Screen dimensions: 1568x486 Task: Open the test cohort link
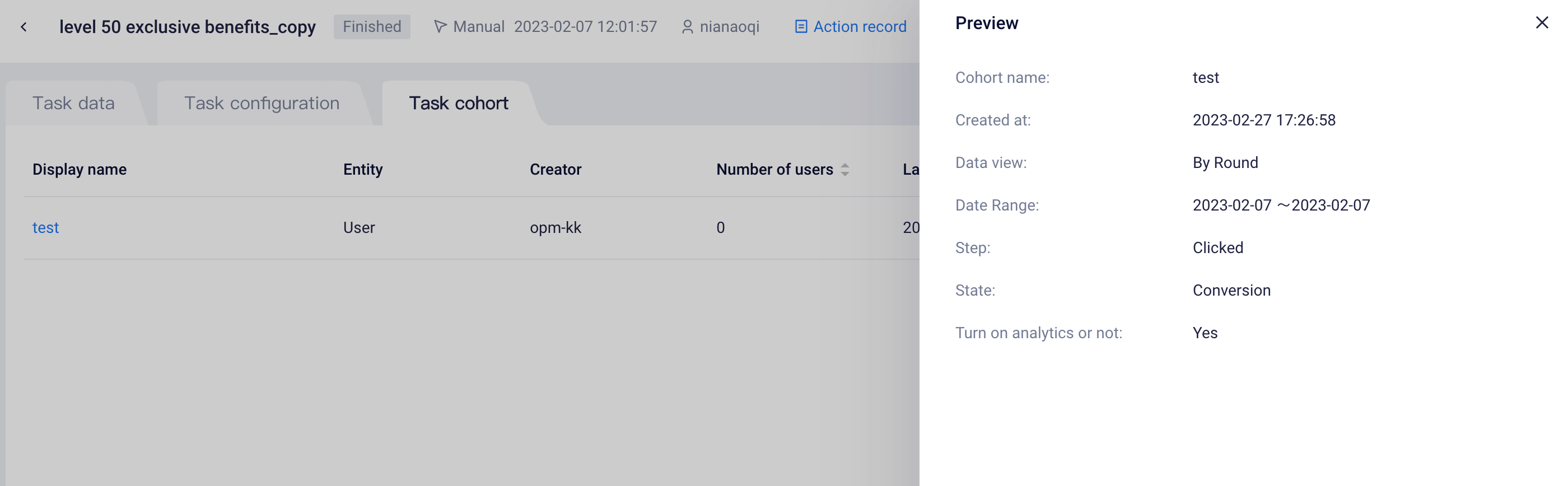pyautogui.click(x=46, y=228)
